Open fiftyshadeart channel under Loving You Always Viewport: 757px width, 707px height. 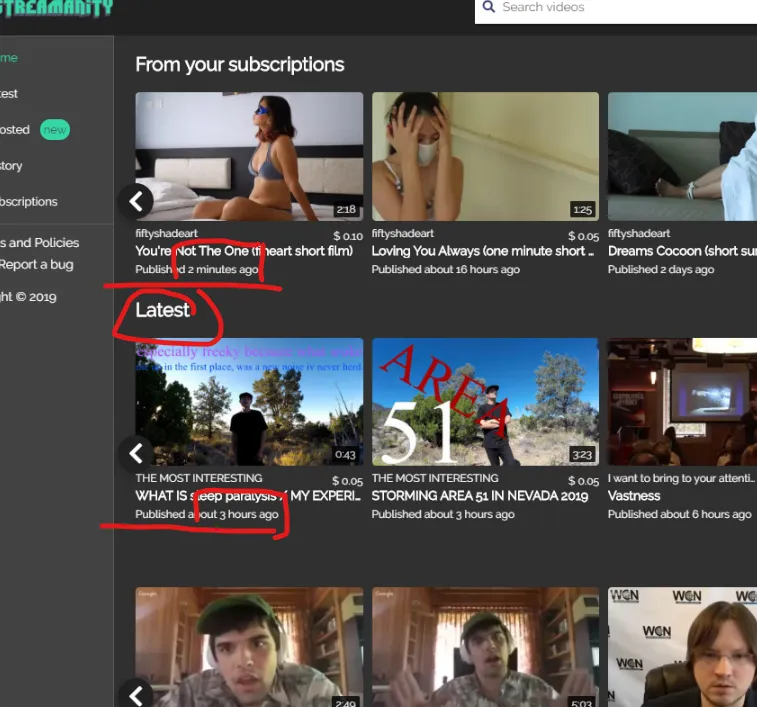(x=403, y=234)
